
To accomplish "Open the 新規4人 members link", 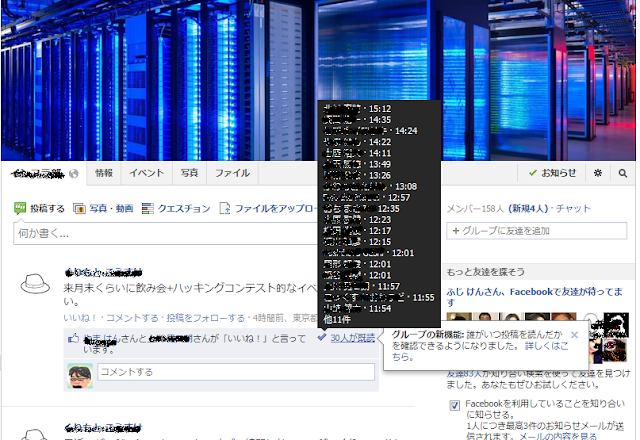I will 528,209.
